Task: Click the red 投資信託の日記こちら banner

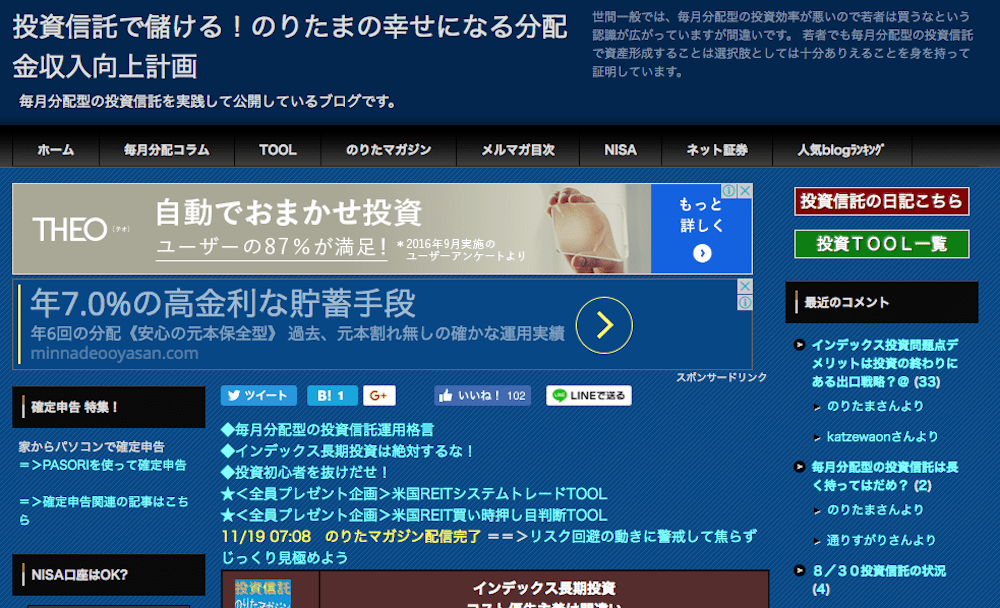Action: coord(881,201)
